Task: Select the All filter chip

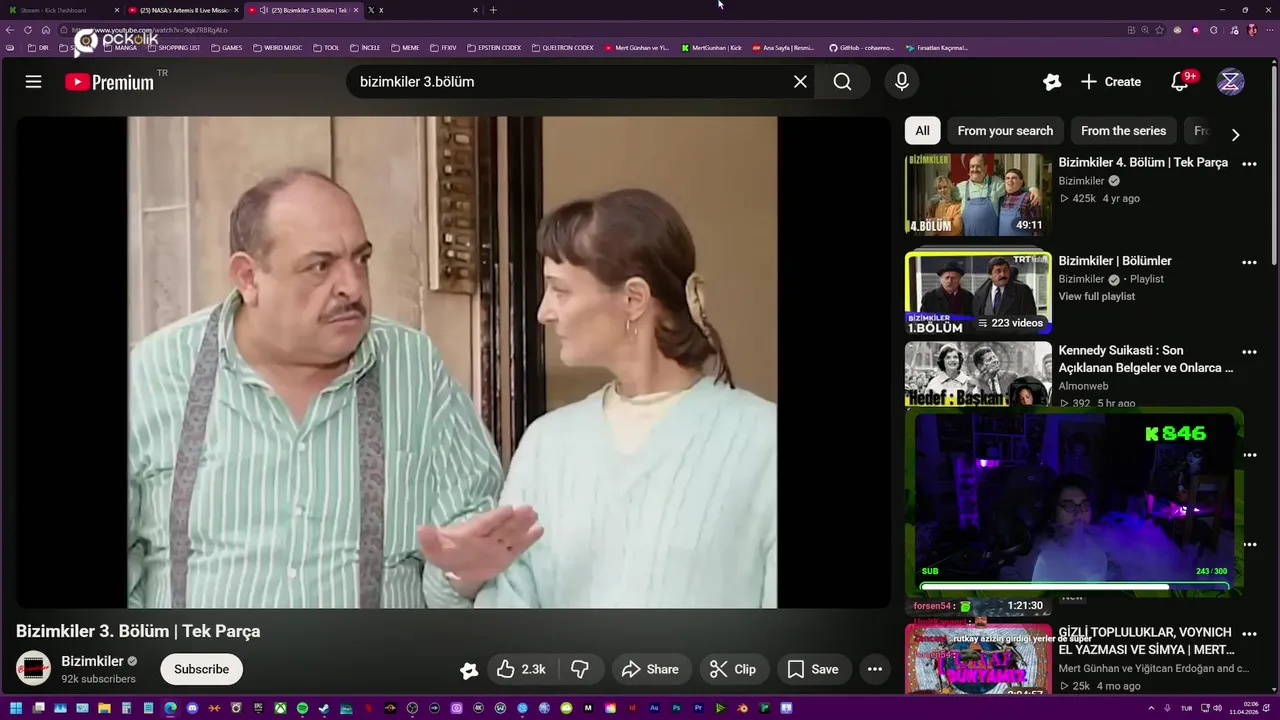Action: click(x=922, y=131)
